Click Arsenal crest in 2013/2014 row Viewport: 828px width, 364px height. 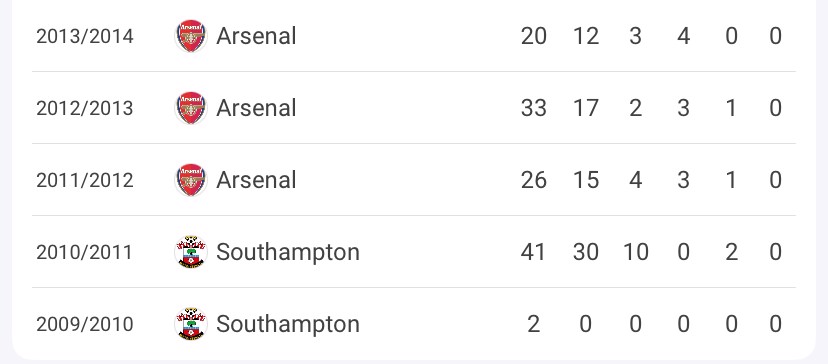pyautogui.click(x=191, y=36)
